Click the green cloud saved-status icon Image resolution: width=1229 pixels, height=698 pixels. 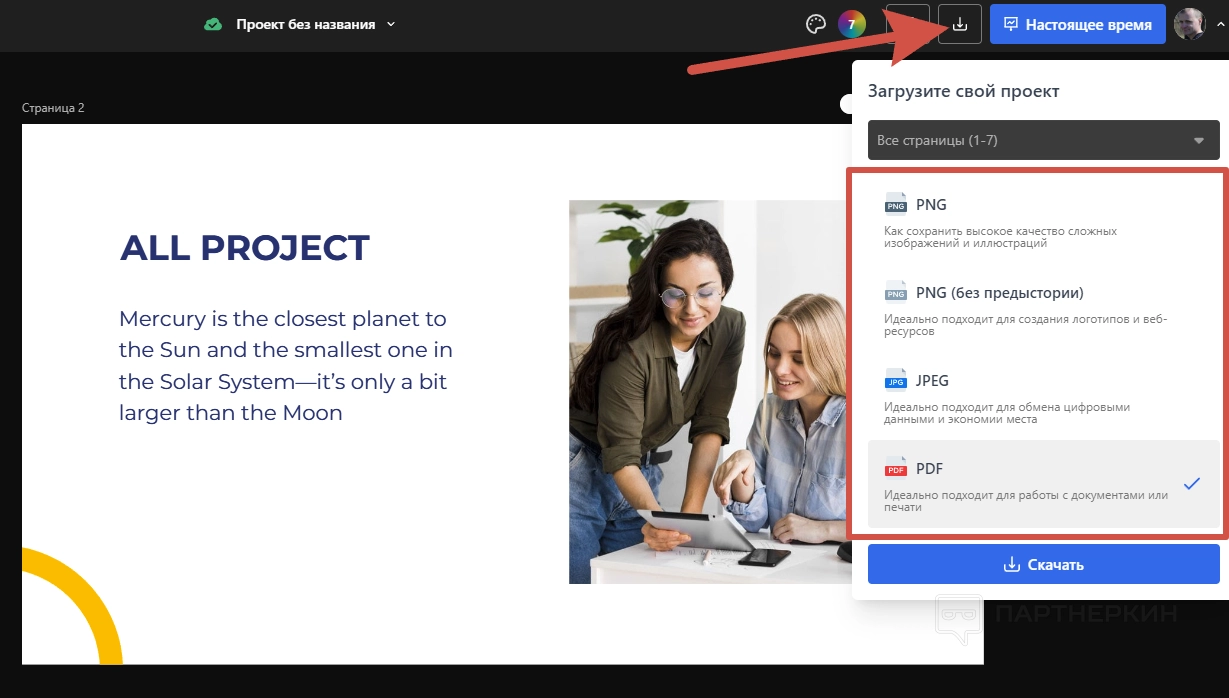[213, 25]
